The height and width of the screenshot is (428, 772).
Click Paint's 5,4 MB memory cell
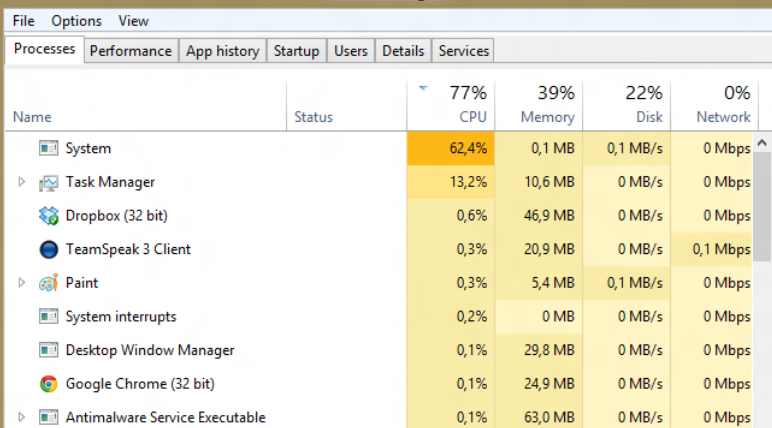(x=539, y=283)
